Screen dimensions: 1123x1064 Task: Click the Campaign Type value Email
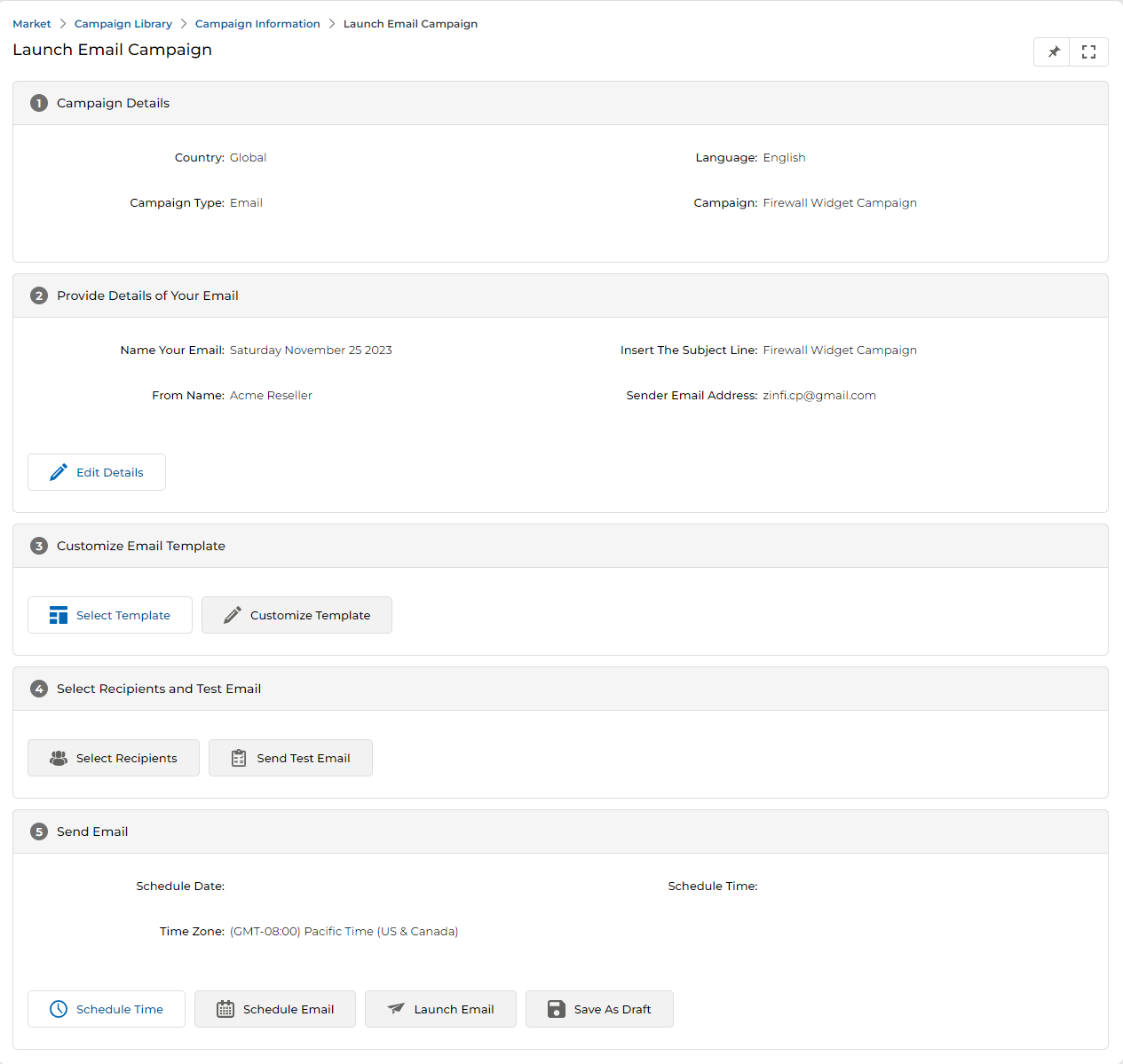pos(246,203)
